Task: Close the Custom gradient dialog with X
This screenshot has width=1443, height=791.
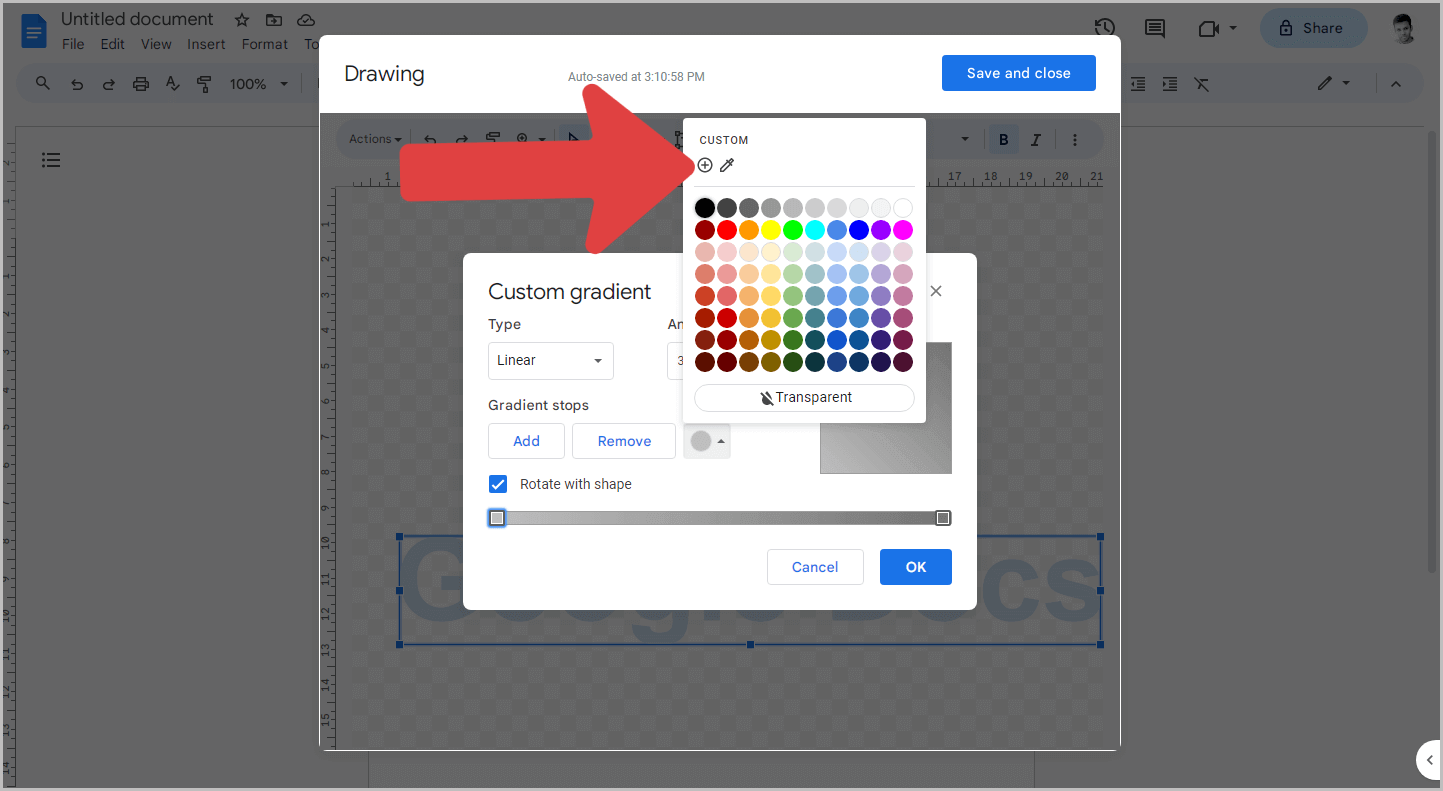Action: [x=936, y=291]
